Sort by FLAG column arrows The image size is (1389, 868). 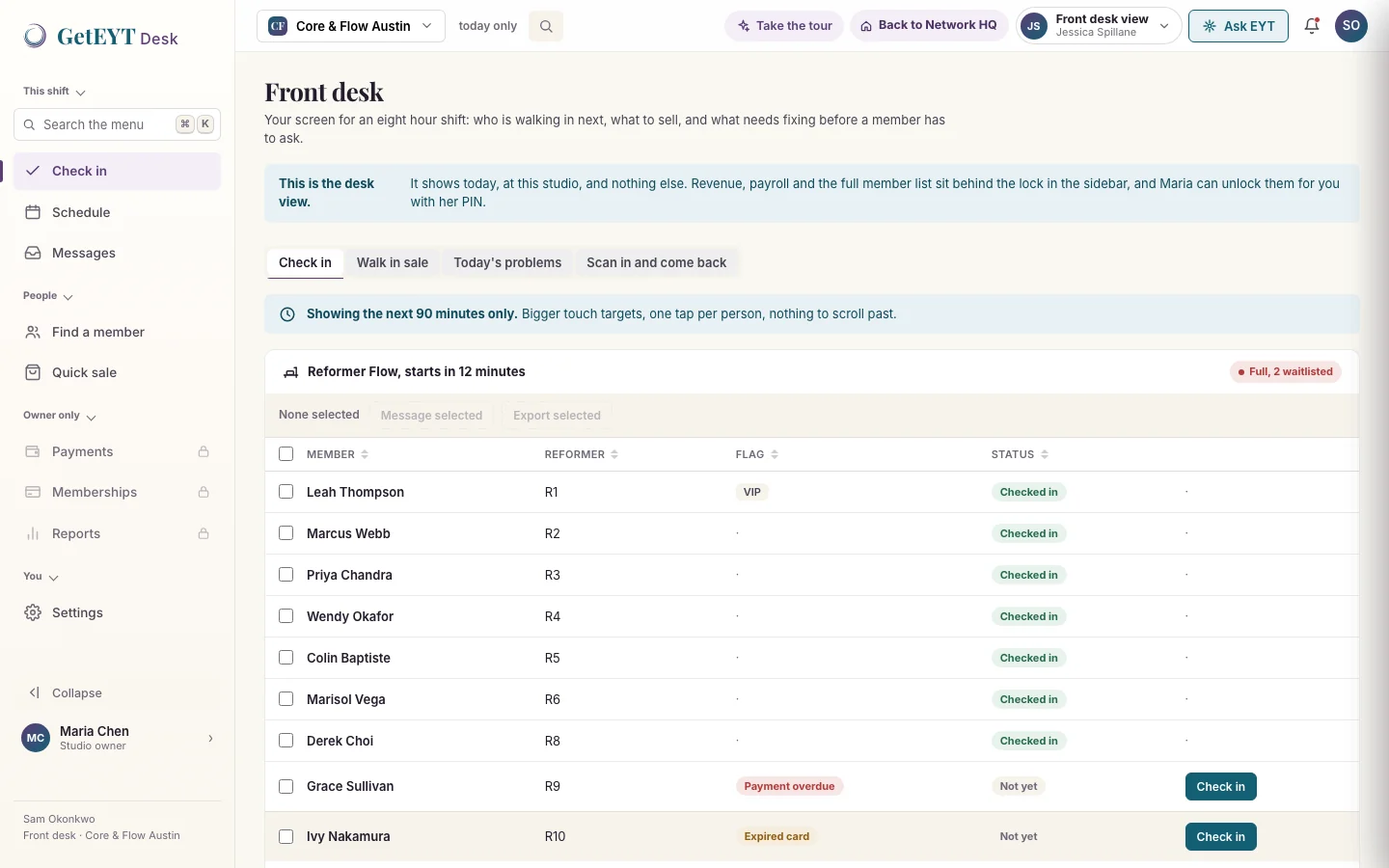(775, 454)
